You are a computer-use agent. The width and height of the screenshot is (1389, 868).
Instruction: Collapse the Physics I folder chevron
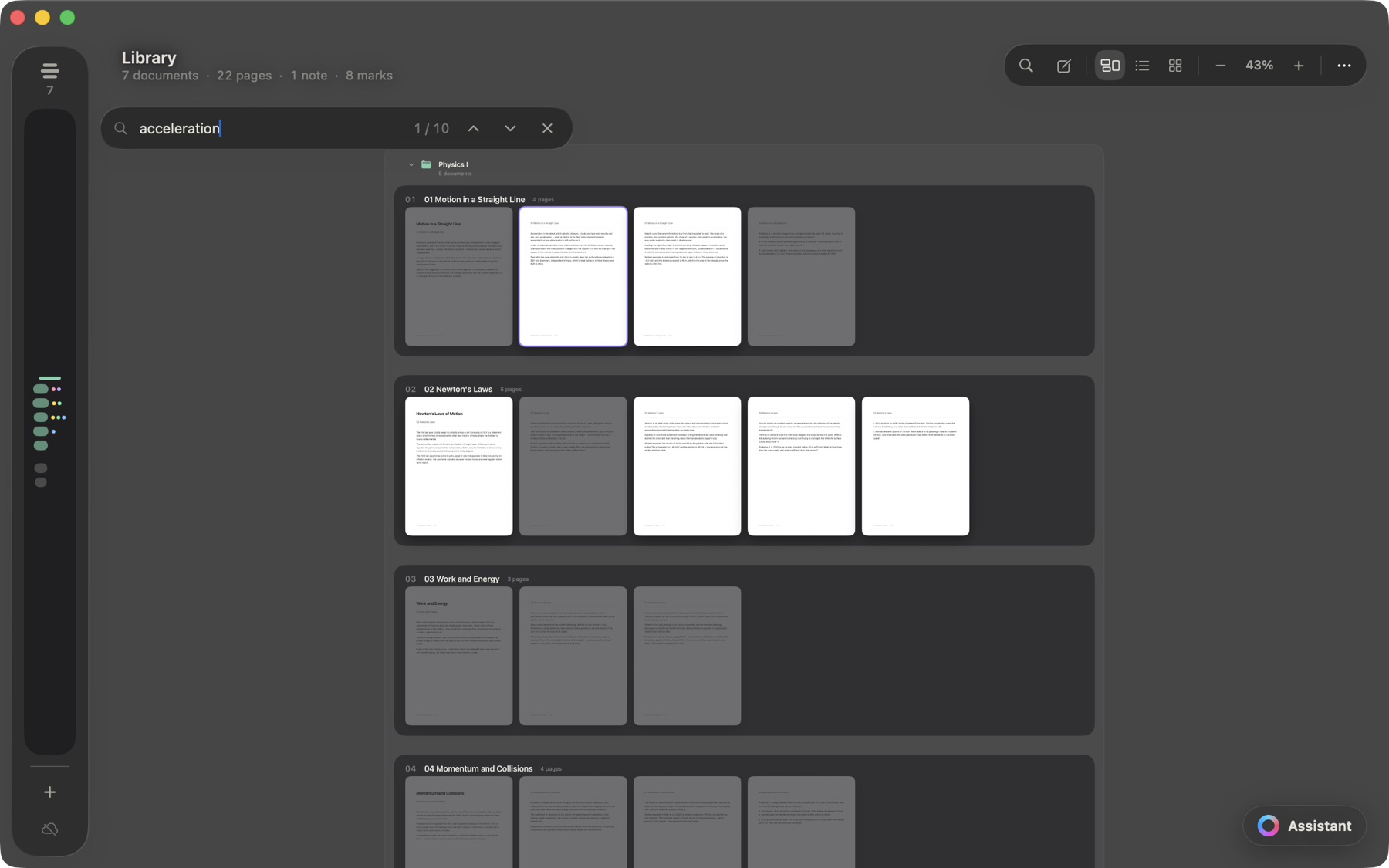click(411, 164)
